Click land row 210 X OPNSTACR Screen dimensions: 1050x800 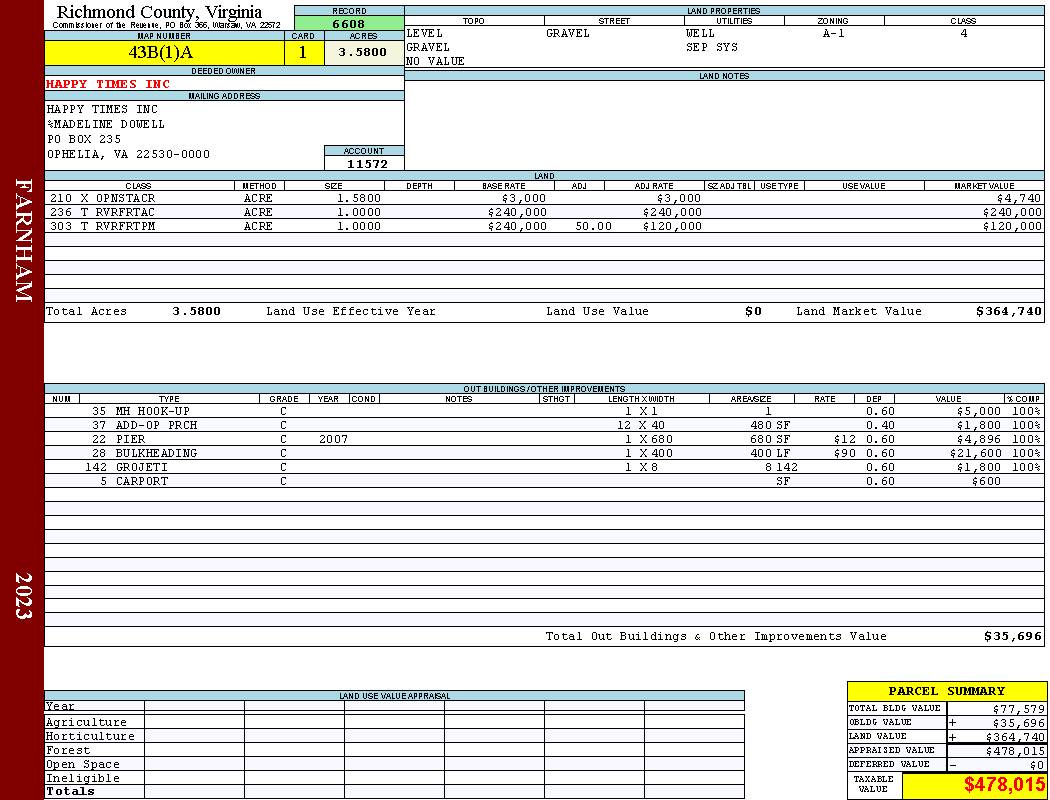click(x=544, y=198)
